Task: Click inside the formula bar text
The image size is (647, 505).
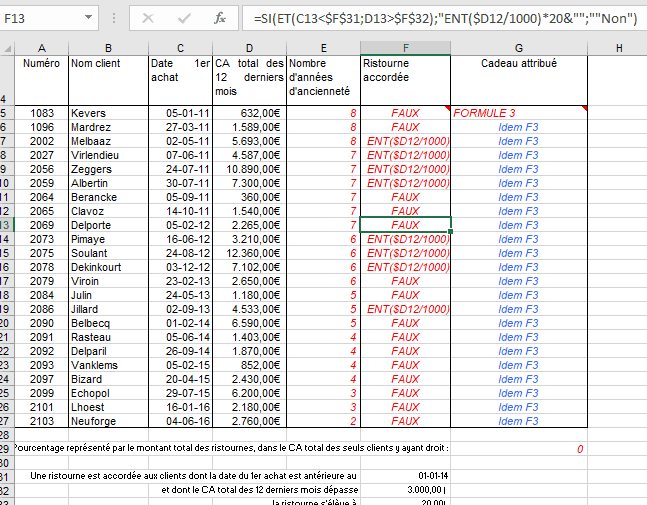Action: [x=440, y=18]
